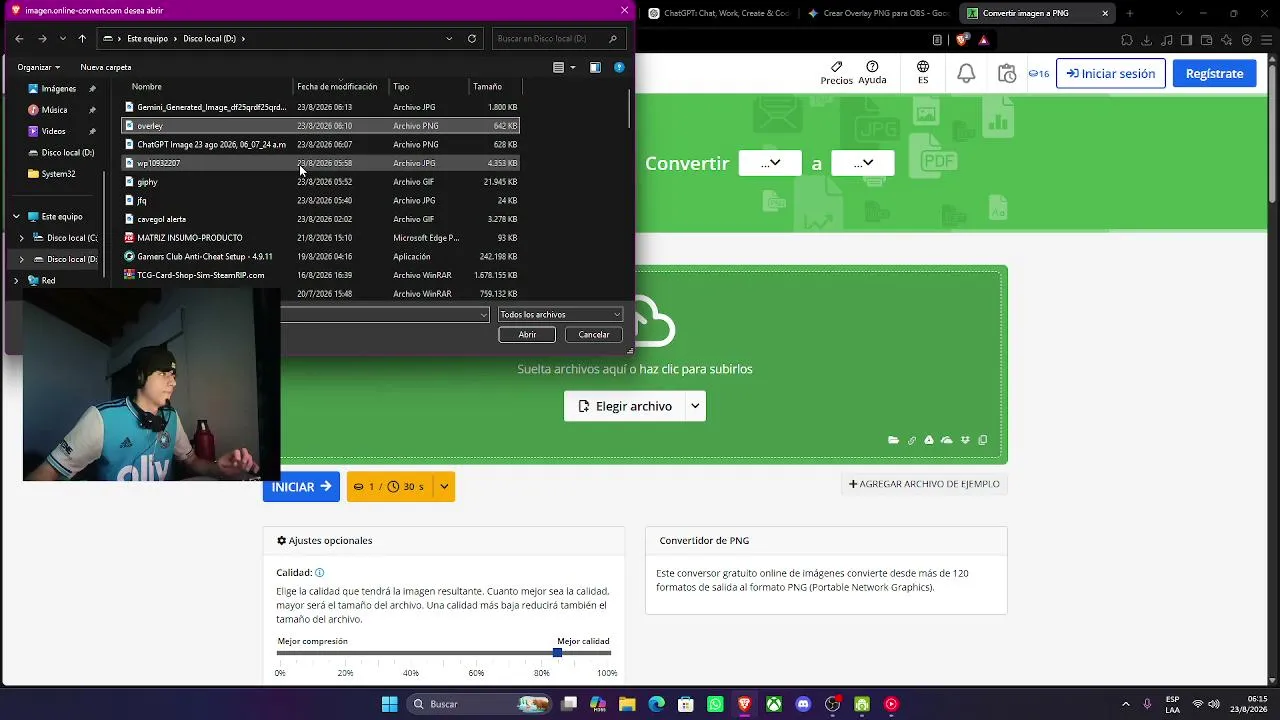The image size is (1280, 720).
Task: Go up one folder in file dialog
Action: 82,39
